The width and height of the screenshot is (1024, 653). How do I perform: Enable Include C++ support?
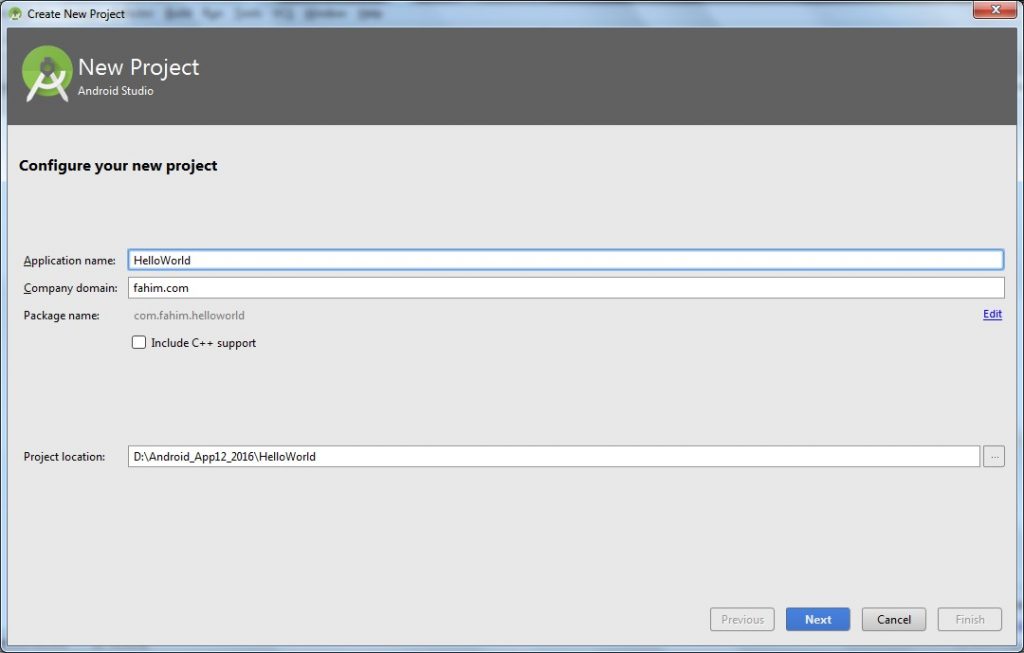pyautogui.click(x=139, y=342)
